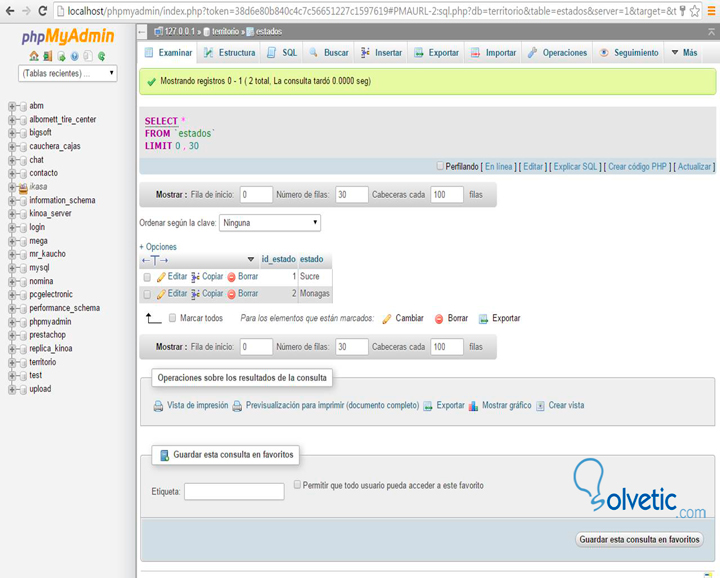
Task: Click the Crear vista icon
Action: click(540, 406)
